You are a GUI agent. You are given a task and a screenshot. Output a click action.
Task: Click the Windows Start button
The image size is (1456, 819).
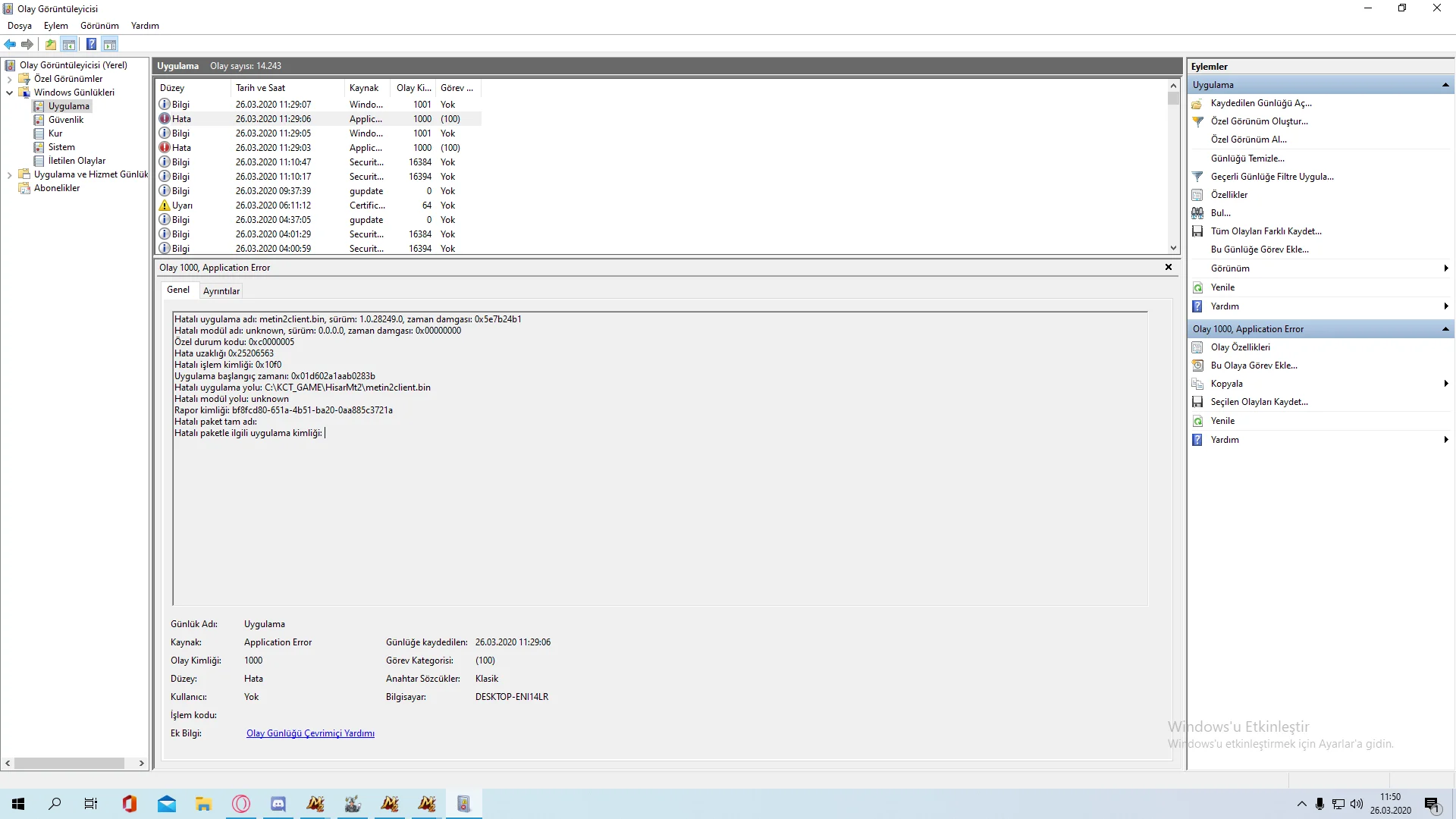click(x=18, y=804)
